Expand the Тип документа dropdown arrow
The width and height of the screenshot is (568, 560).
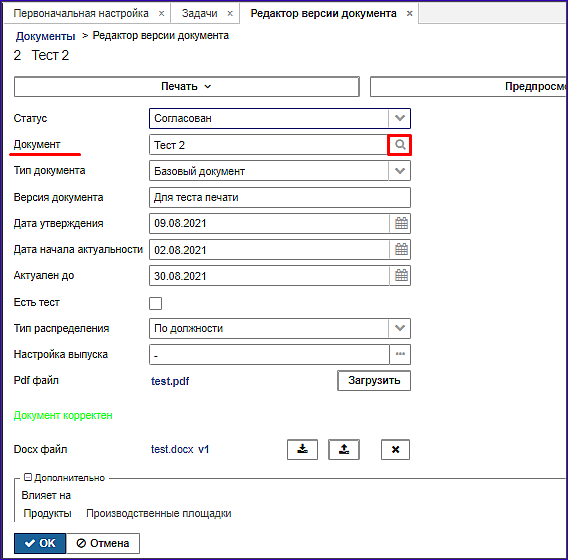(400, 171)
